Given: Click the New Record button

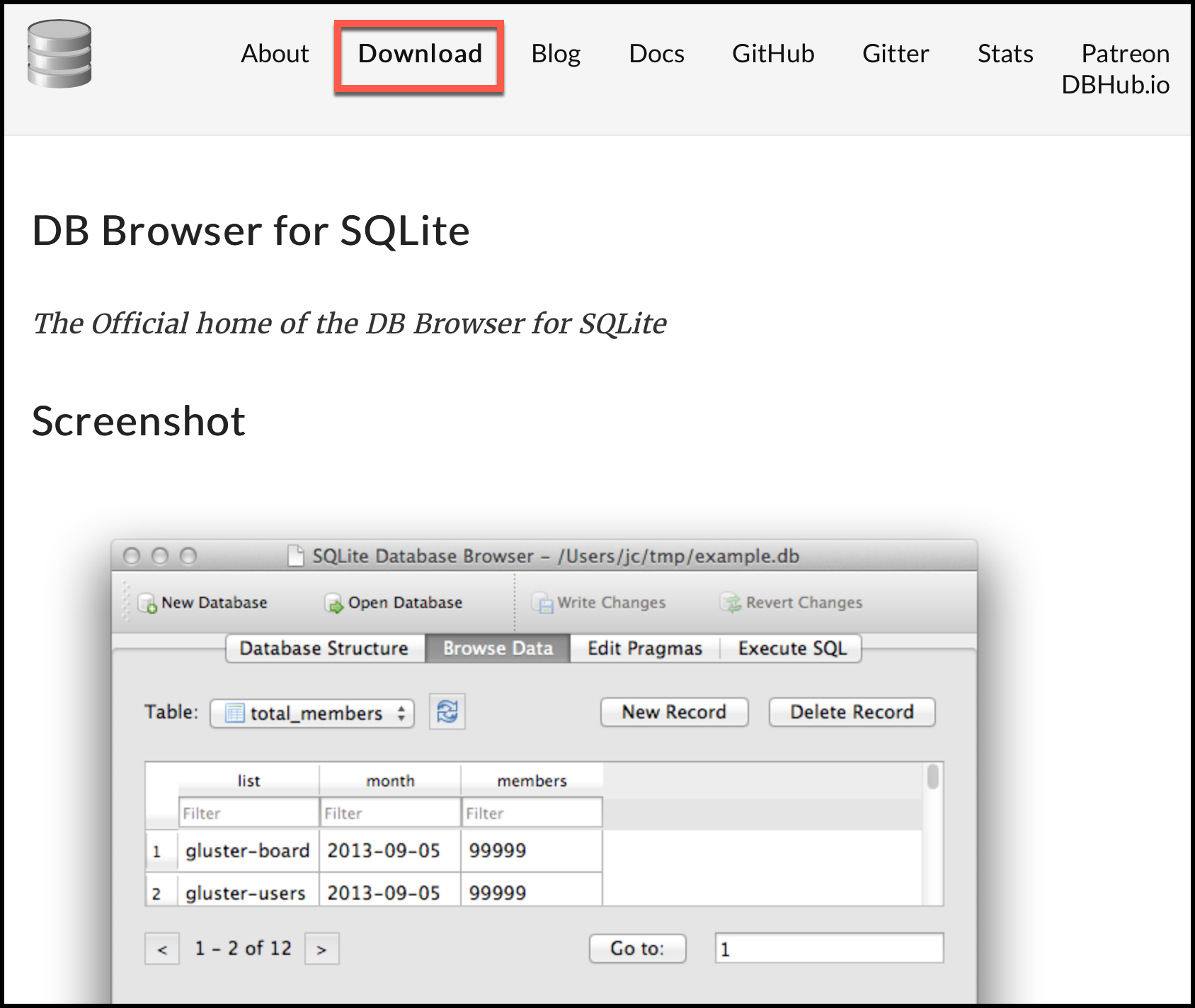Looking at the screenshot, I should (x=674, y=712).
